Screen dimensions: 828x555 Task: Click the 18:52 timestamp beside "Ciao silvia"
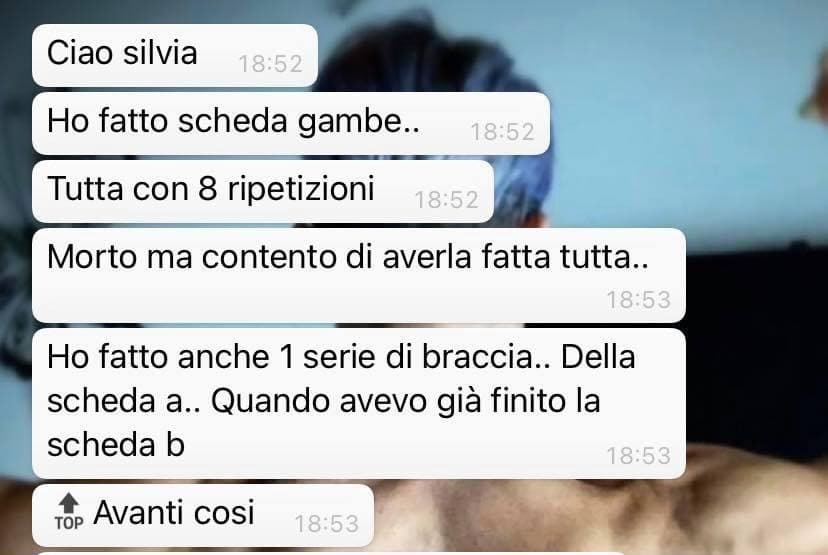tap(270, 64)
